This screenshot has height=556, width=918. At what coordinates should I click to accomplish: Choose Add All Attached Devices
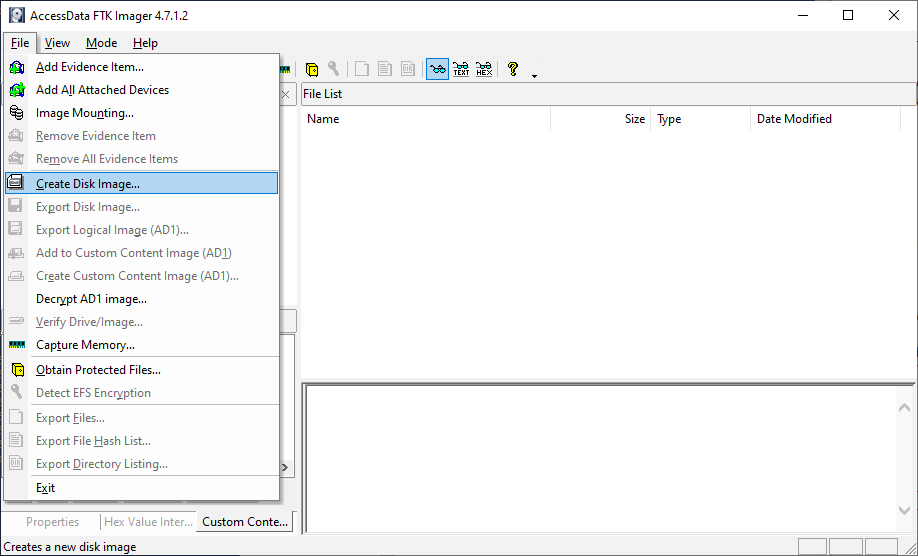[x=141, y=90]
